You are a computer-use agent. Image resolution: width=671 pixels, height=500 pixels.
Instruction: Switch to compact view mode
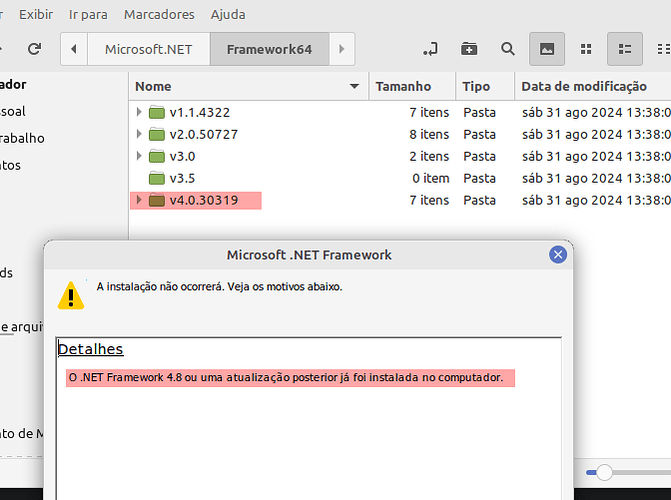pos(663,49)
